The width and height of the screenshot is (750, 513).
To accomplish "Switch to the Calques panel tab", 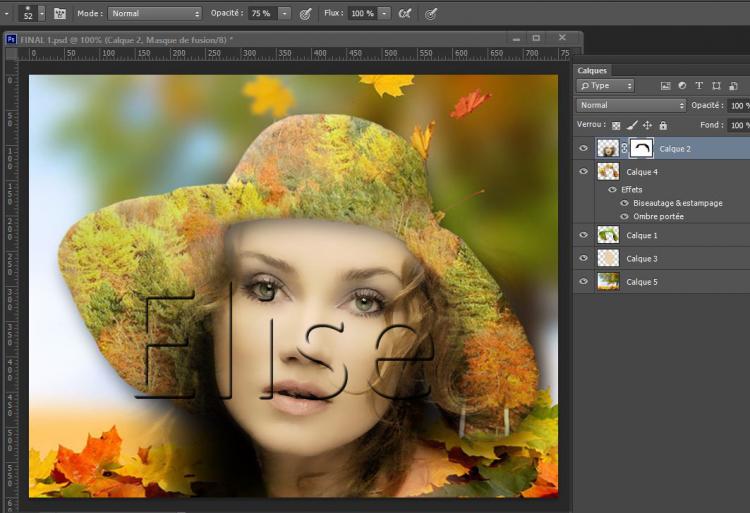I will 592,71.
